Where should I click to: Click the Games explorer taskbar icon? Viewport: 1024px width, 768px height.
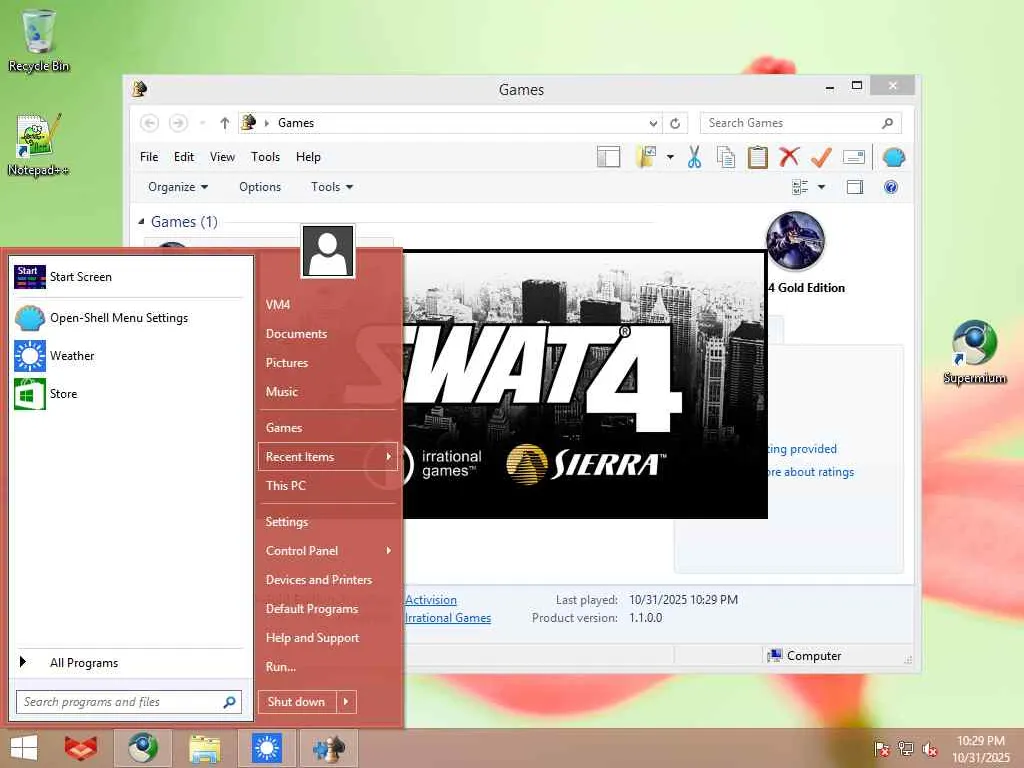(328, 748)
